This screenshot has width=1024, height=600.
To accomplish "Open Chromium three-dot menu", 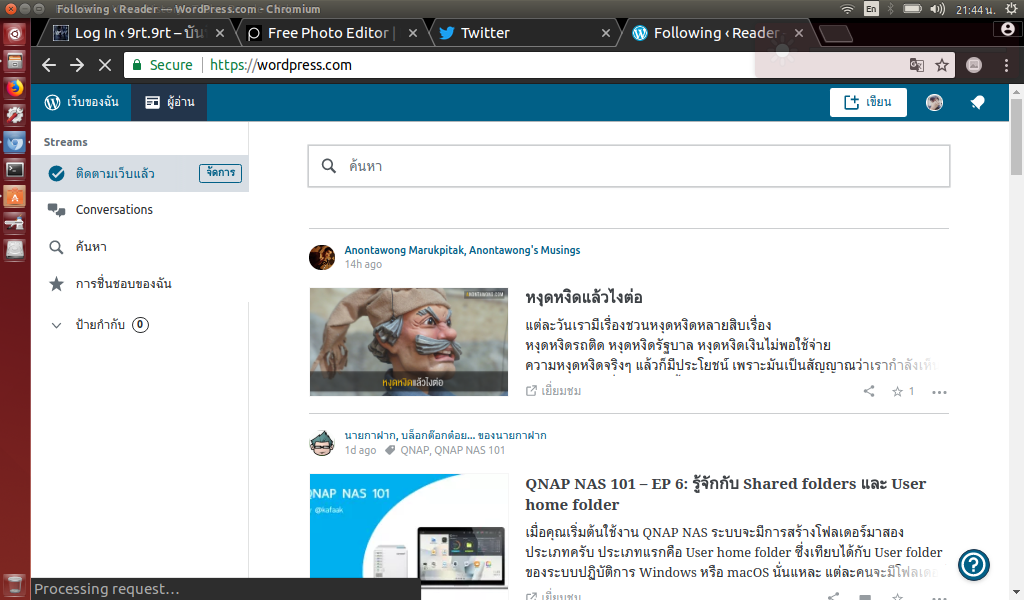I will tap(1006, 65).
